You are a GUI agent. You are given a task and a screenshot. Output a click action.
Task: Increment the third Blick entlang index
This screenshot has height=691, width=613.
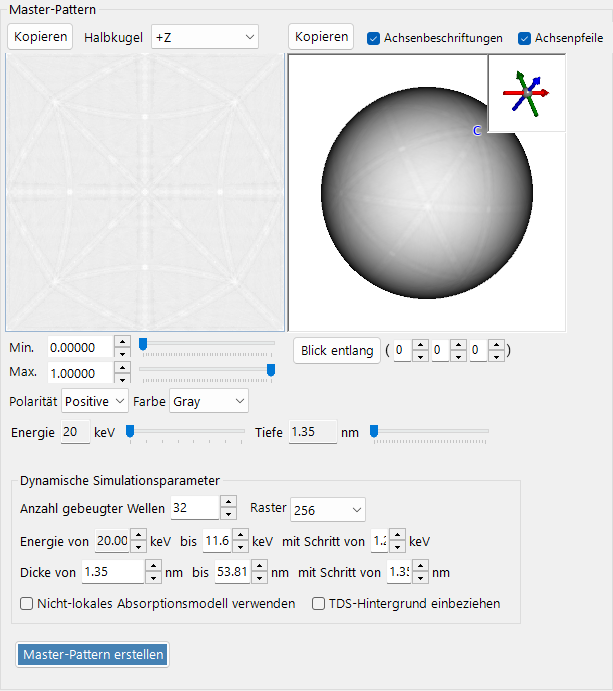pyautogui.click(x=497, y=345)
